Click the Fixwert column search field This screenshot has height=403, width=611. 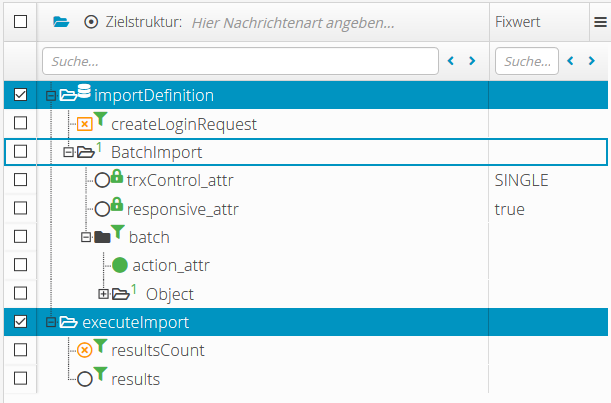coord(525,61)
